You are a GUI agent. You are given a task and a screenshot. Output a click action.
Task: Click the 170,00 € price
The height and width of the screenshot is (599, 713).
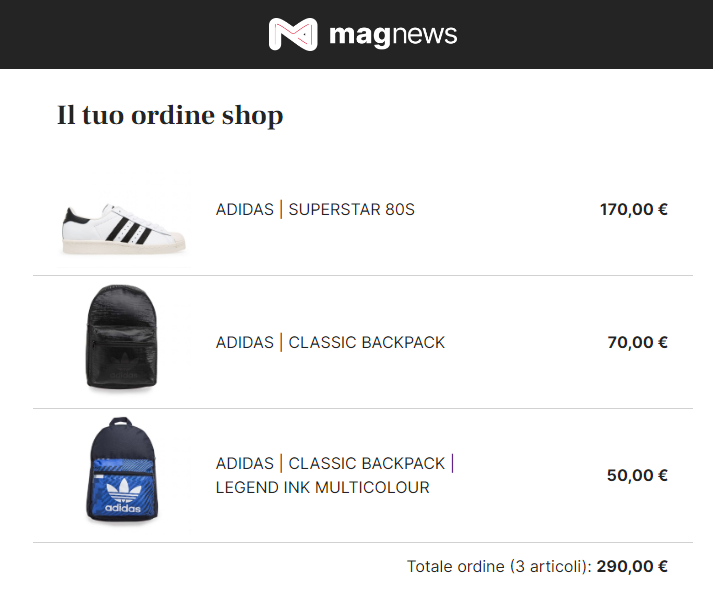[x=633, y=209]
